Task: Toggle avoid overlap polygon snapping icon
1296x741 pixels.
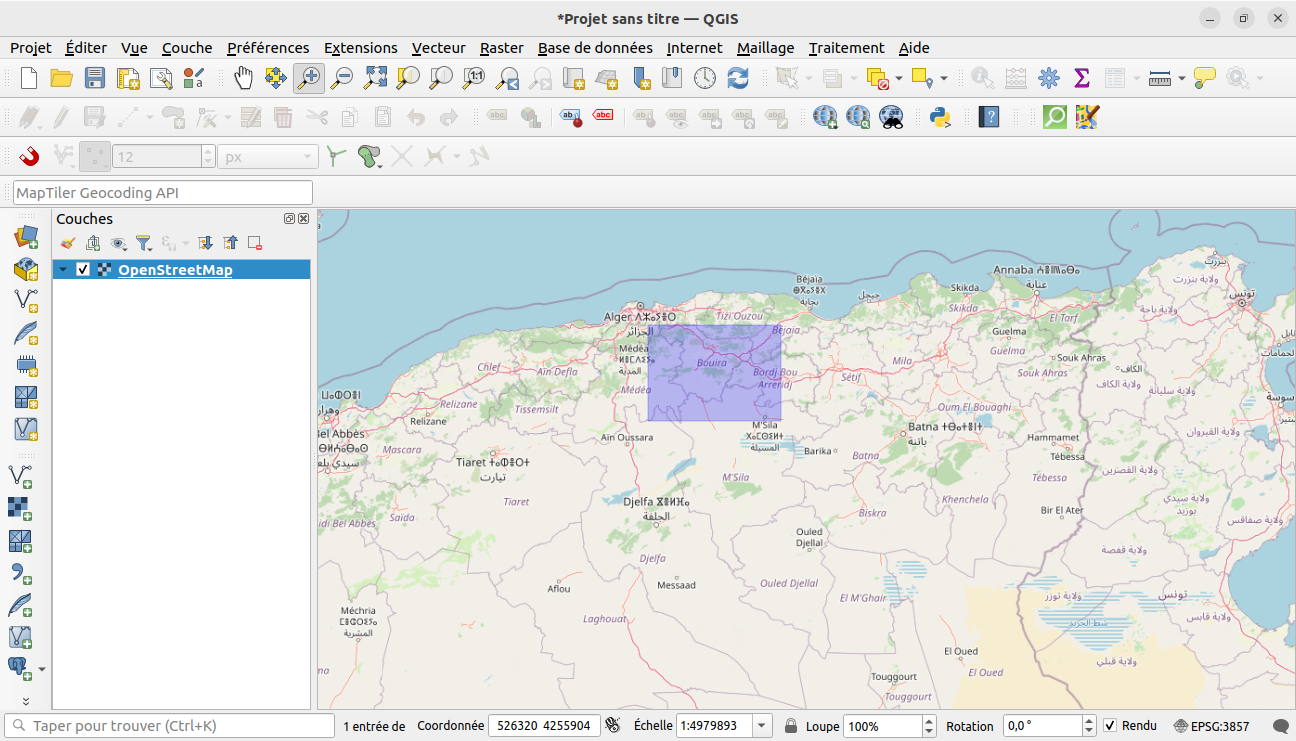Action: (x=369, y=156)
